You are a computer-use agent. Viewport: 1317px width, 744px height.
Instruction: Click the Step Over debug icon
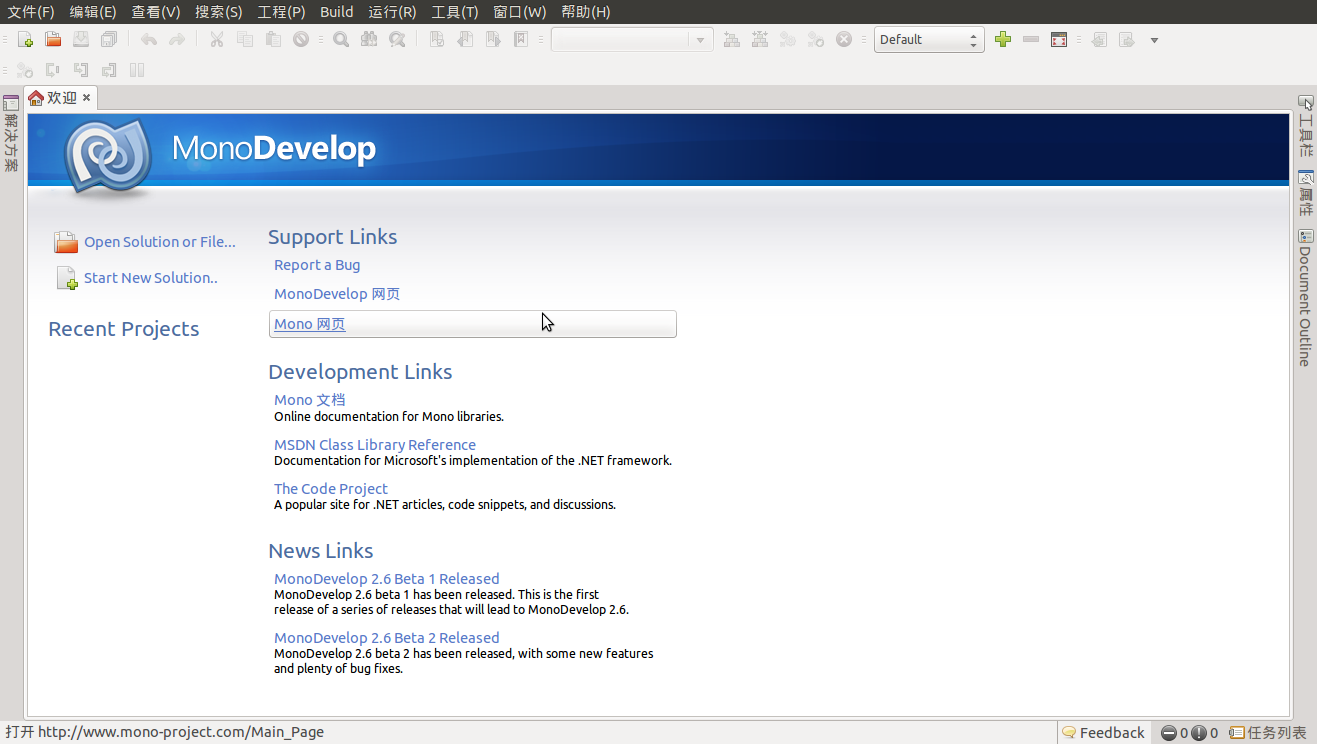click(53, 70)
